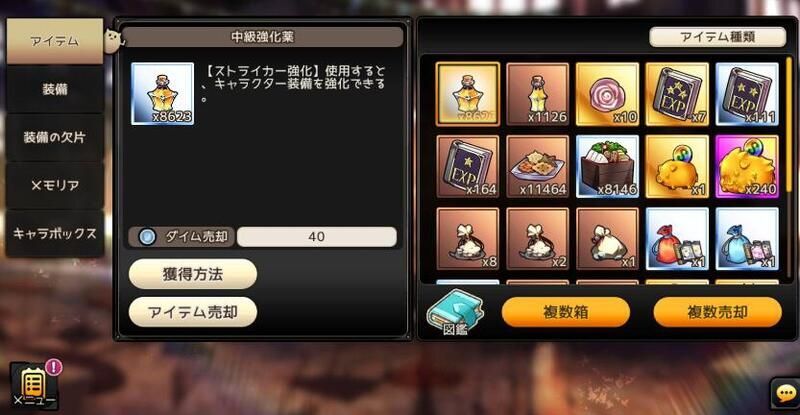Image resolution: width=800 pixels, height=415 pixels.
Task: Open the 図鑑 encyclopedia book icon
Action: tap(454, 312)
